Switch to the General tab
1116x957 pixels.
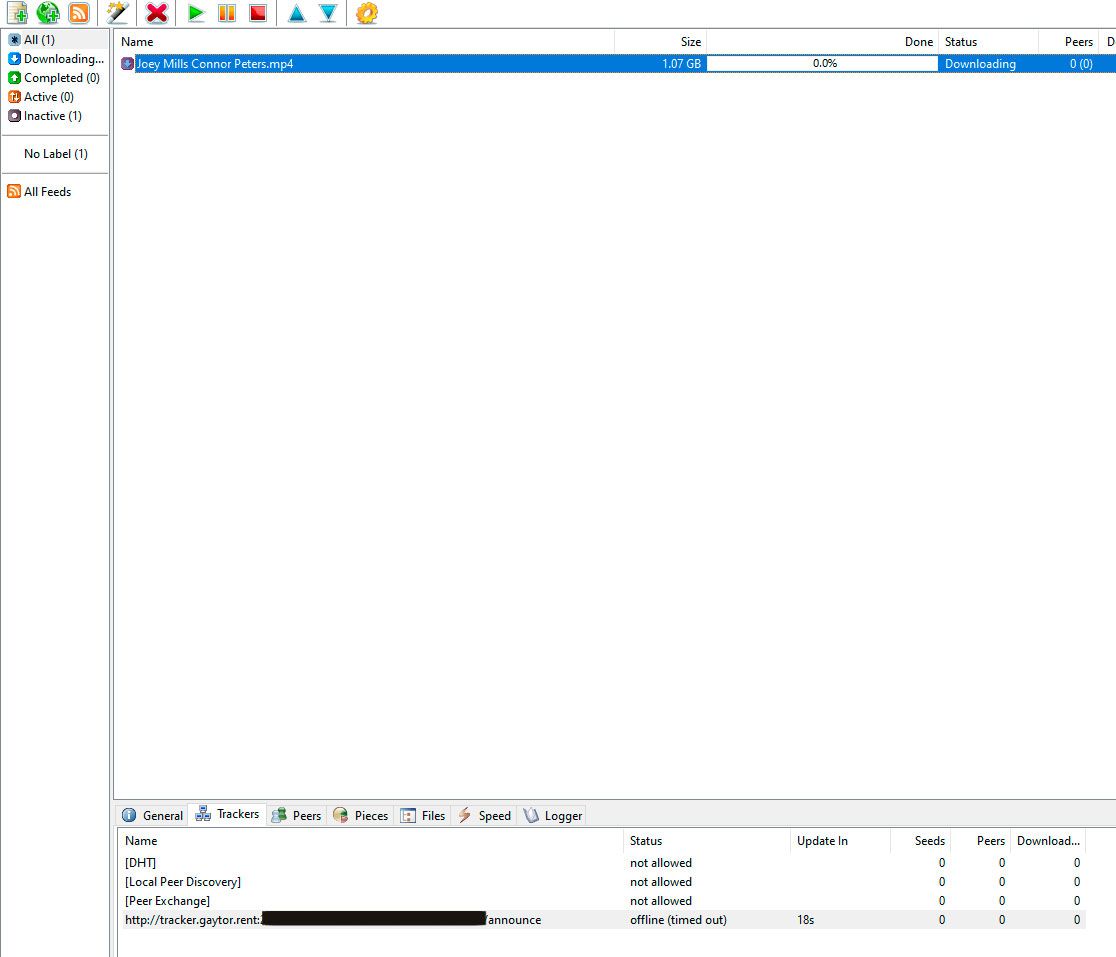[152, 815]
